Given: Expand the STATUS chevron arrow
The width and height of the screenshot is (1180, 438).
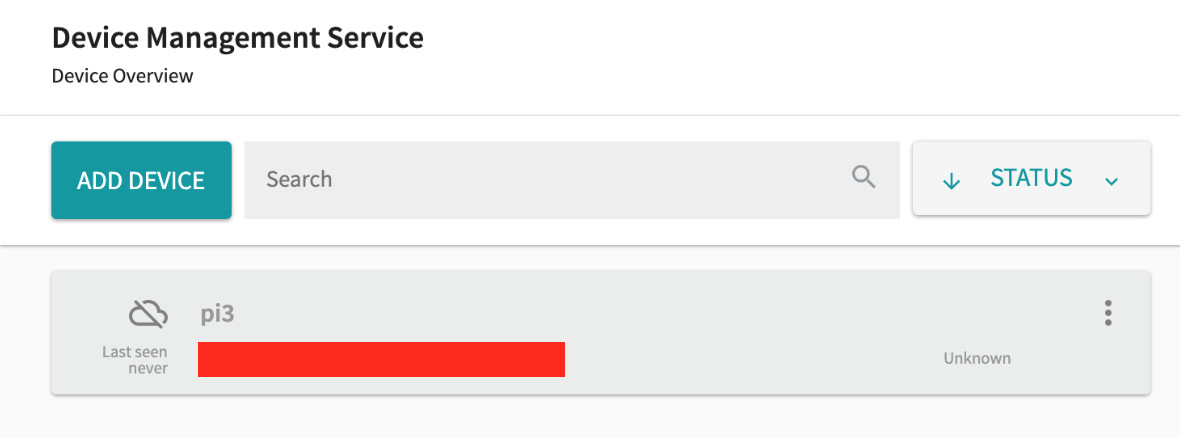Looking at the screenshot, I should (x=1112, y=181).
